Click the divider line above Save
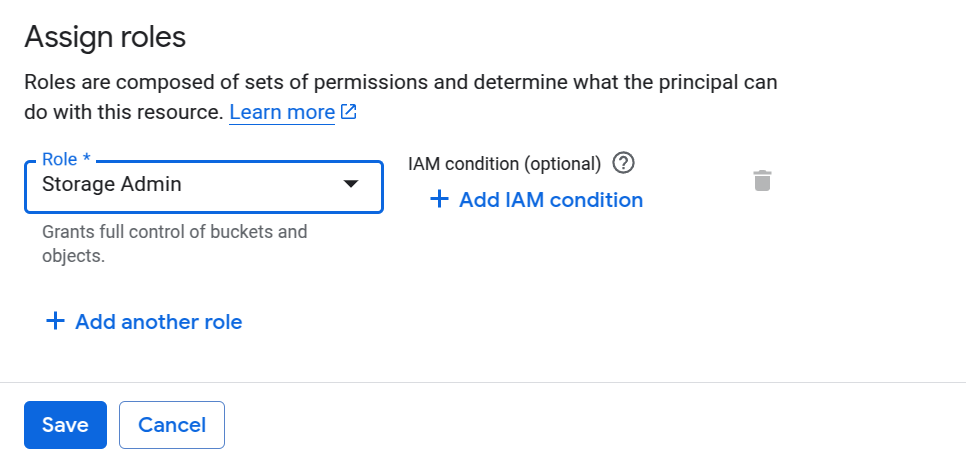 (483, 382)
